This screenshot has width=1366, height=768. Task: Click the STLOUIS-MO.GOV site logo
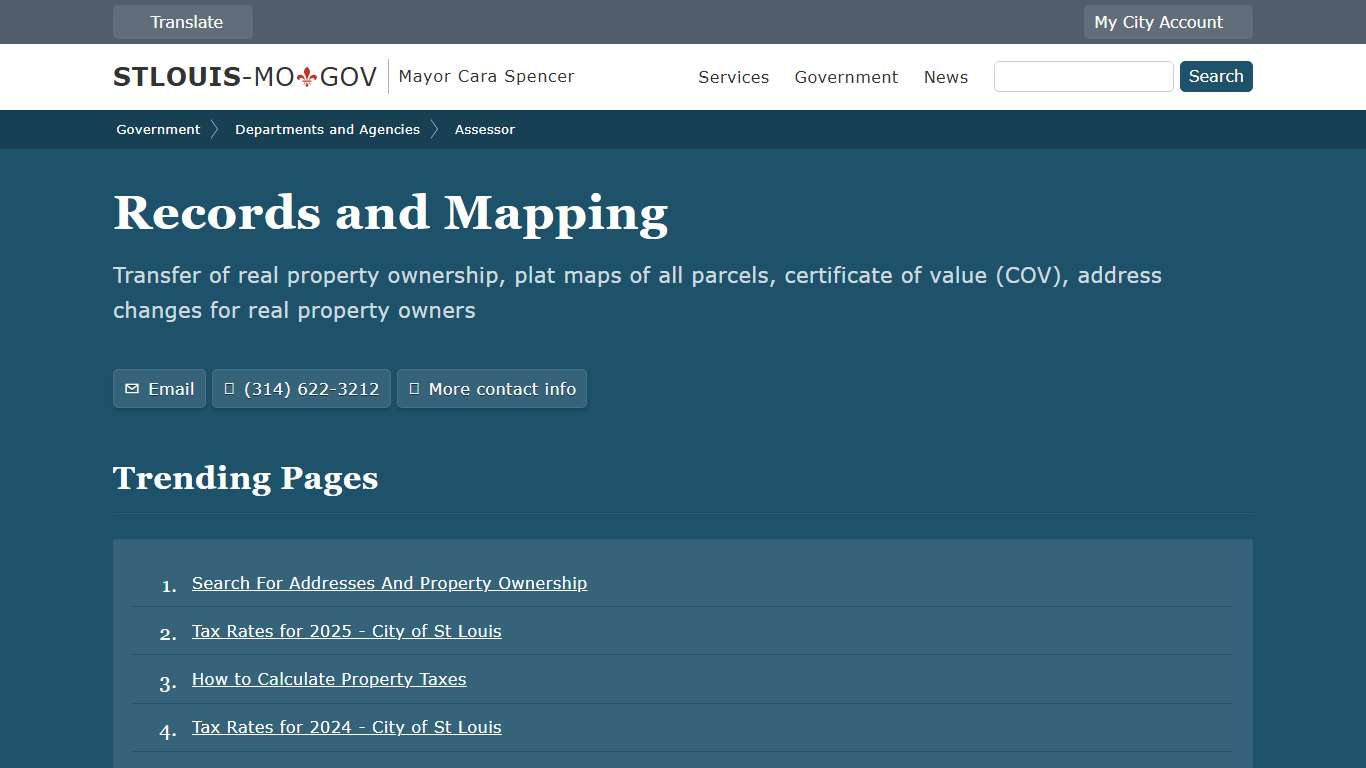[x=244, y=76]
